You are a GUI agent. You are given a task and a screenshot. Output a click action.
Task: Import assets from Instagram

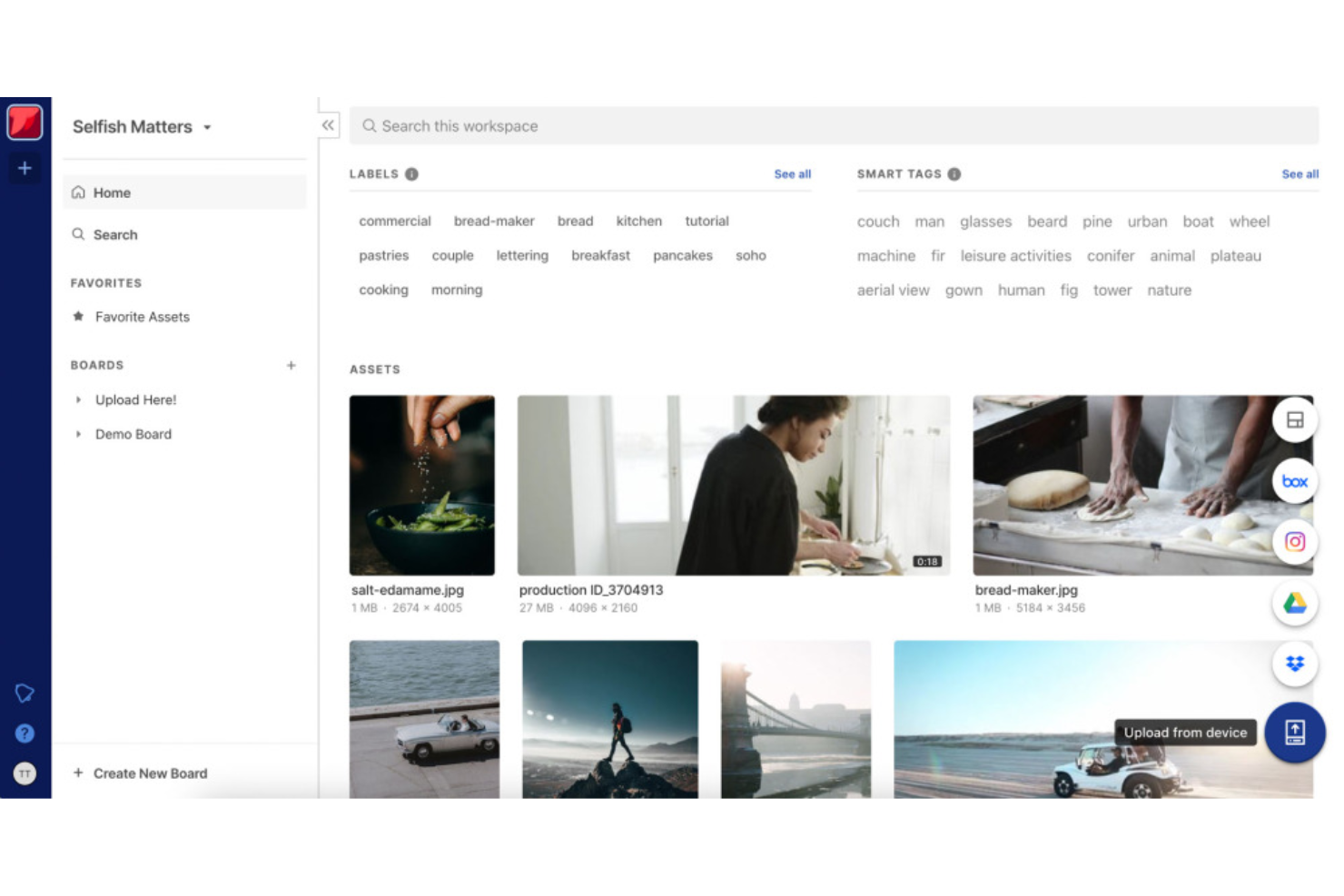pyautogui.click(x=1293, y=542)
